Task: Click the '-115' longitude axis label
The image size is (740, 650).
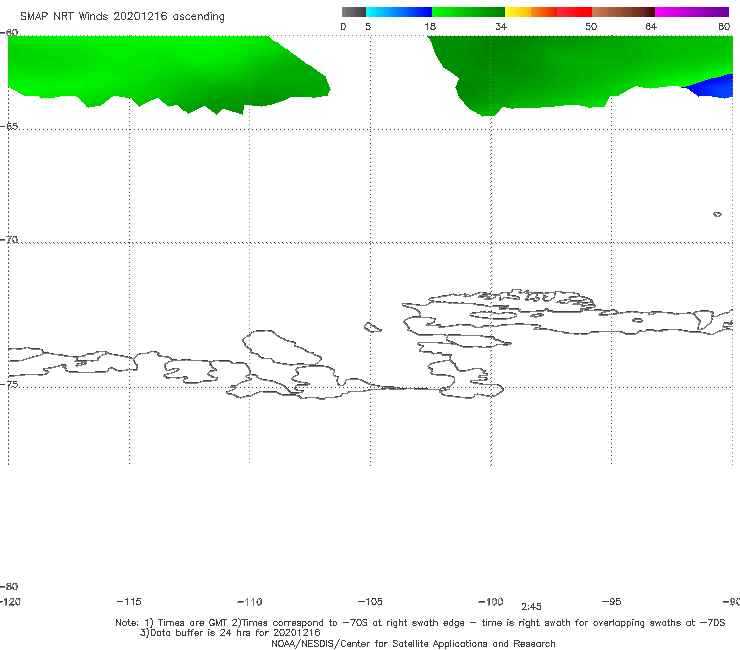Action: point(129,601)
